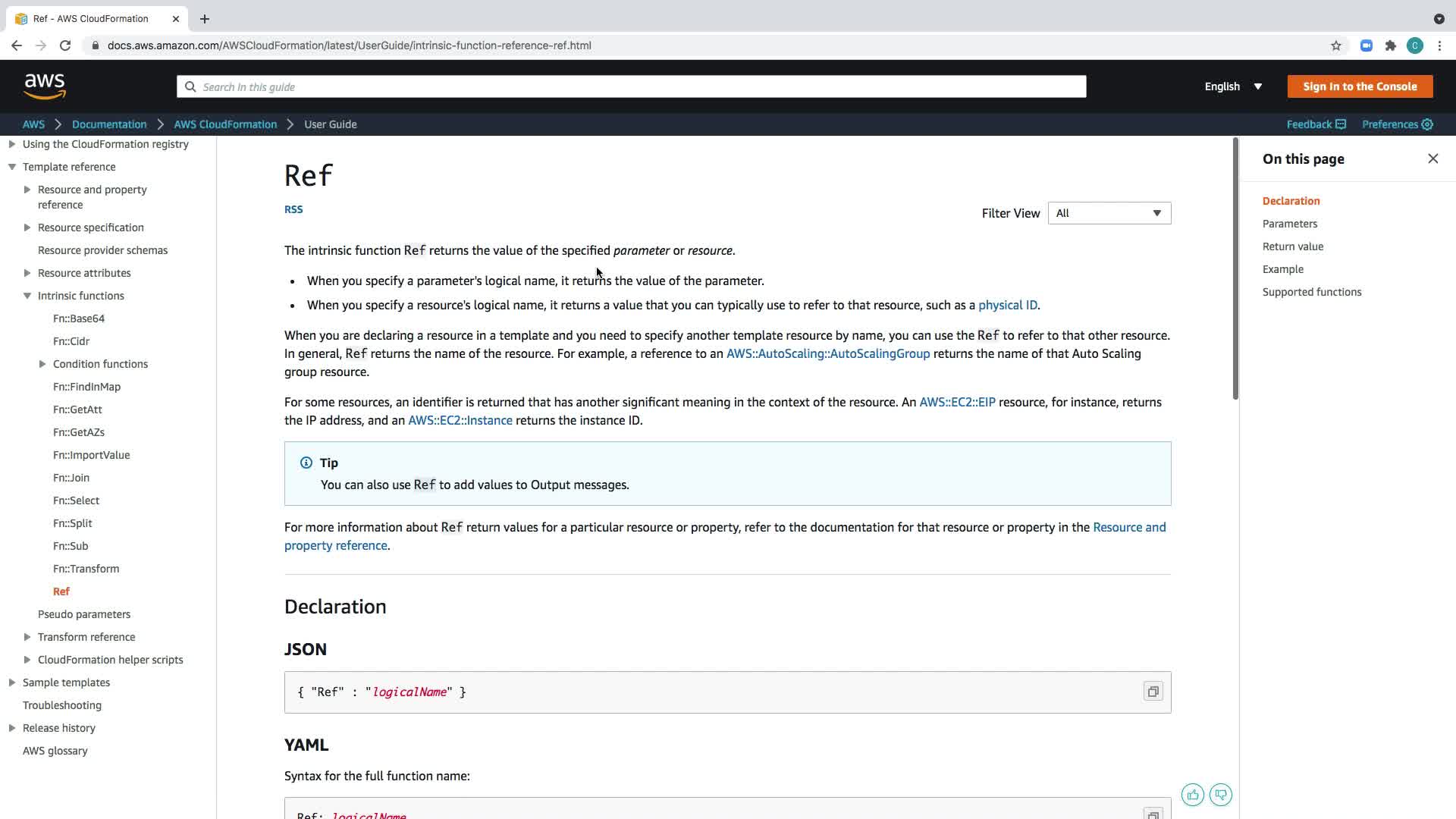Screen dimensions: 1456x819
Task: Click the page's vertical scrollbar
Action: 1235,269
